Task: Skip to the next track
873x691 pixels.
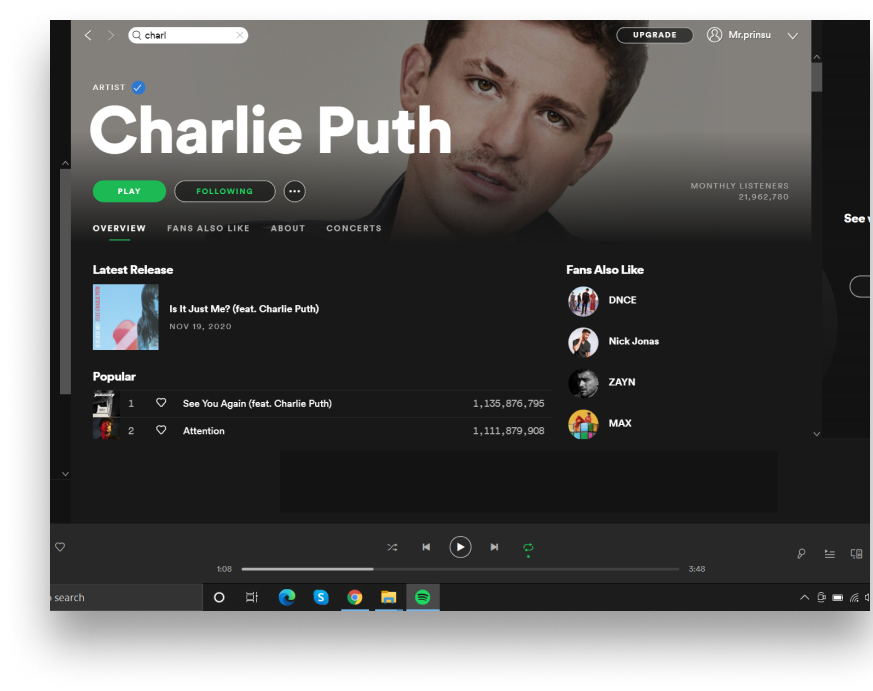Action: (x=494, y=547)
